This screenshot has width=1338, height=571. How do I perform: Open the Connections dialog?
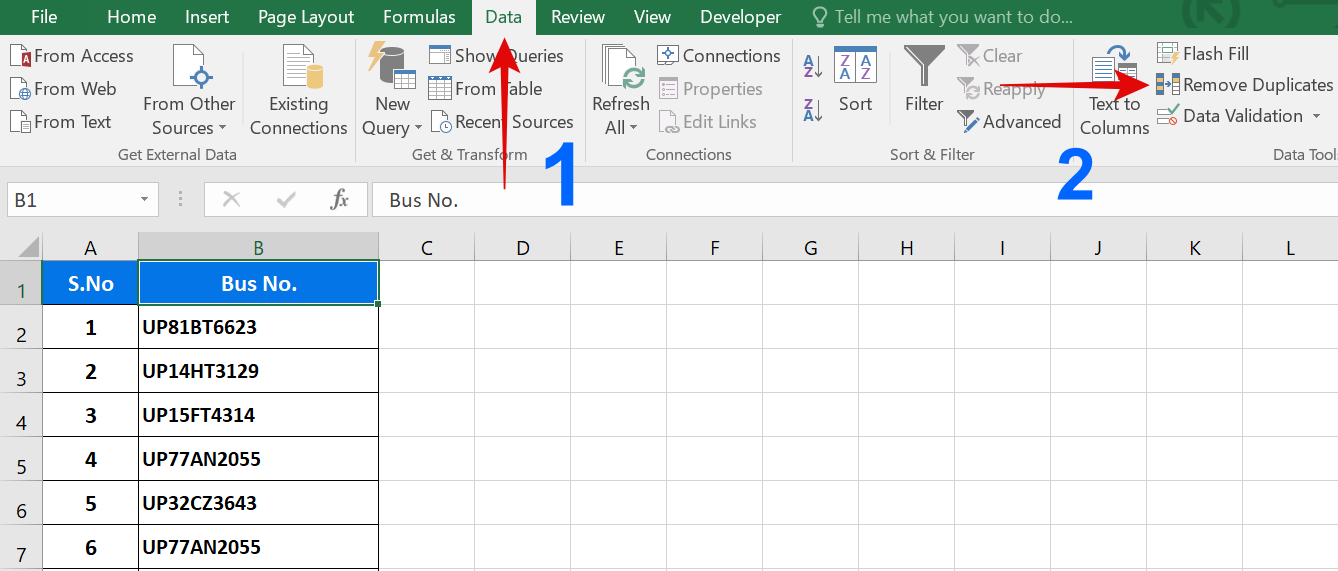point(719,56)
